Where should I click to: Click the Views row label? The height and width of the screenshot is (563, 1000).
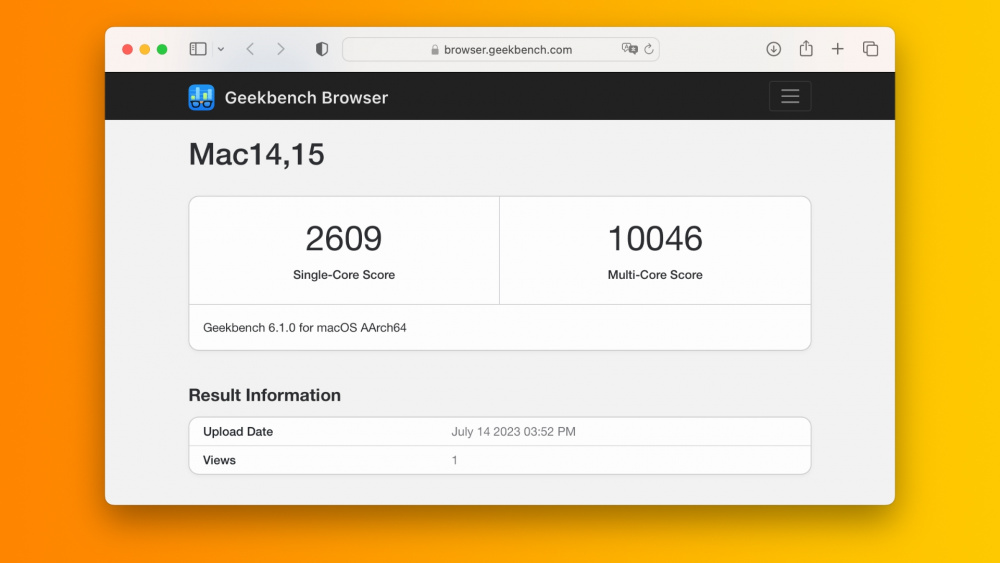point(219,460)
